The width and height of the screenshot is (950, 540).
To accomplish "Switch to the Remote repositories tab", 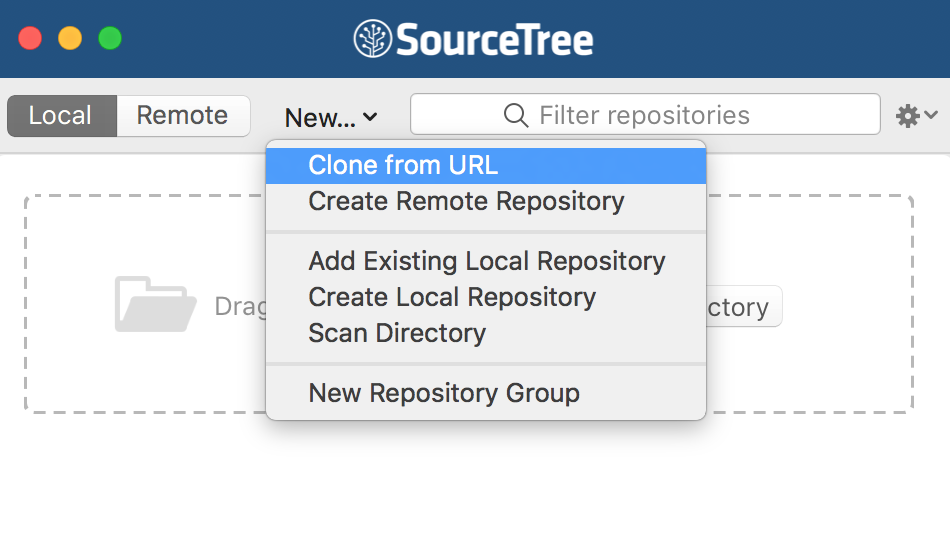I will click(182, 116).
